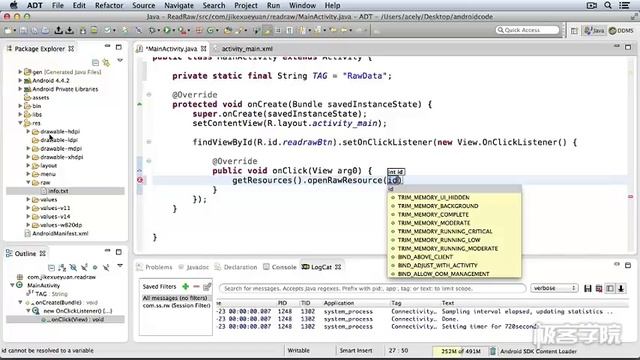The height and width of the screenshot is (360, 640).
Task: Expand Android 4.4.2 library node
Action: [x=20, y=80]
